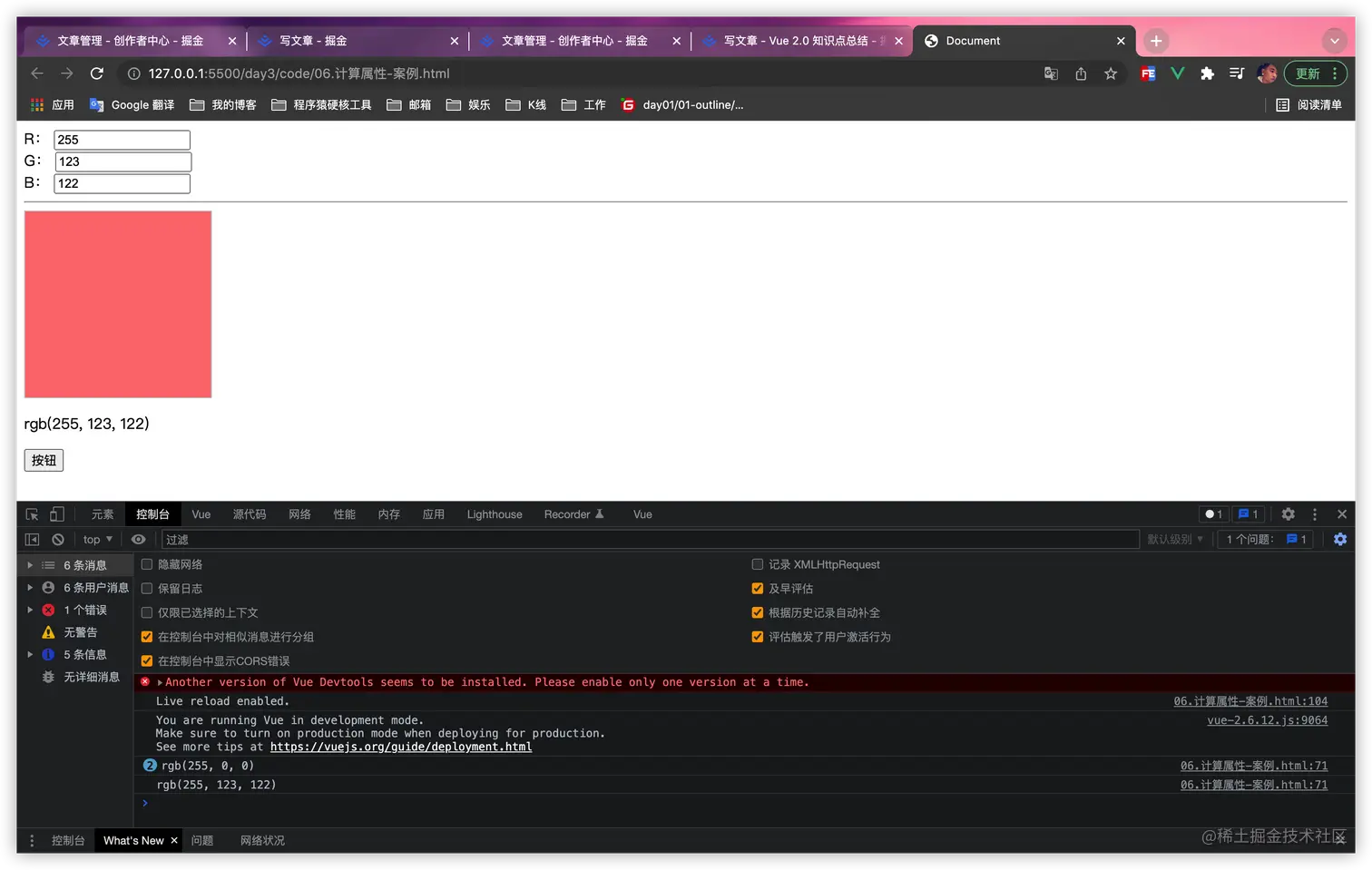This screenshot has height=870, width=1372.
Task: Click the console sidebar panel icon
Action: 31,539
